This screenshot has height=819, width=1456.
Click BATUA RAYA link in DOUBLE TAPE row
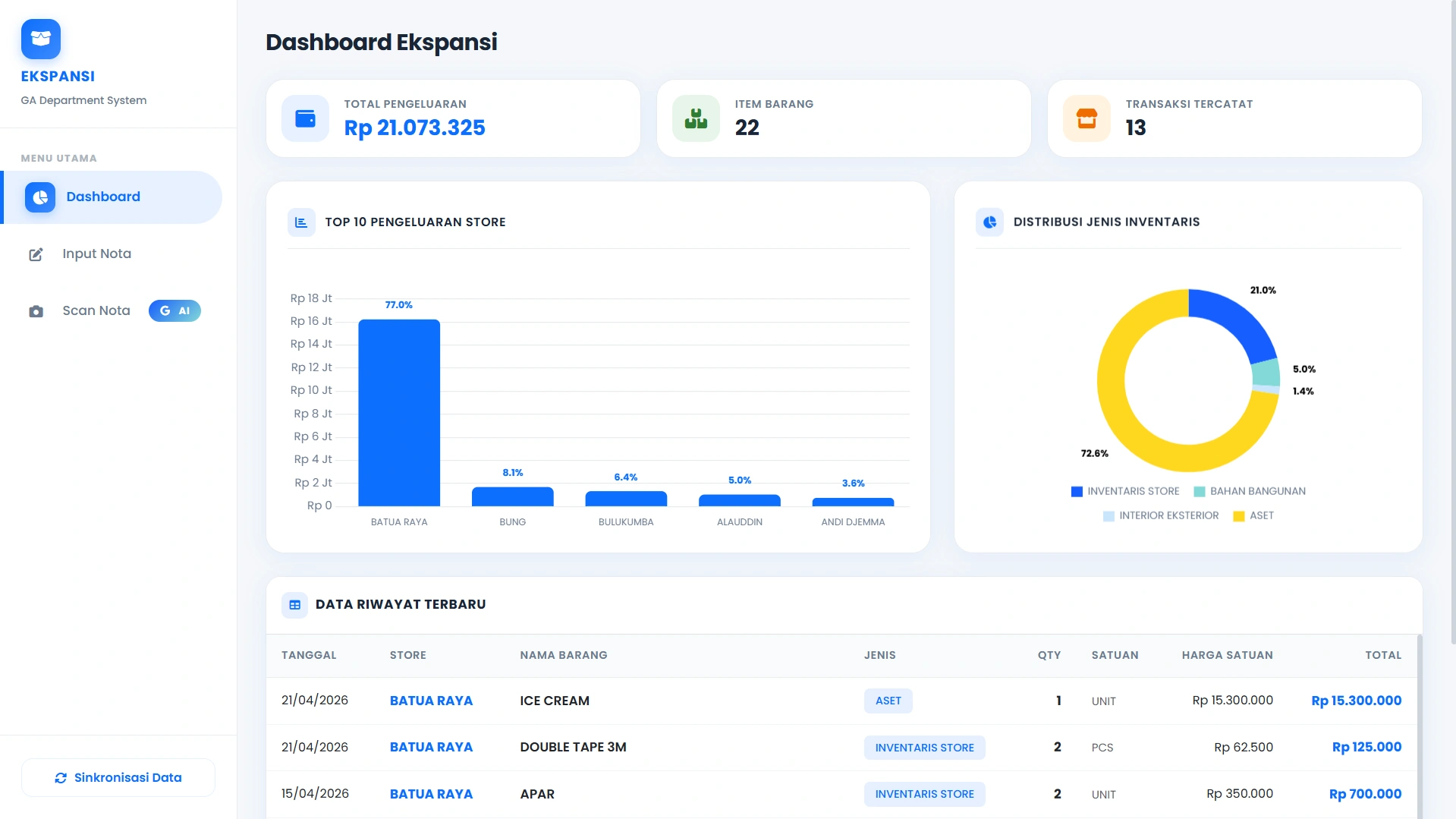pyautogui.click(x=431, y=747)
